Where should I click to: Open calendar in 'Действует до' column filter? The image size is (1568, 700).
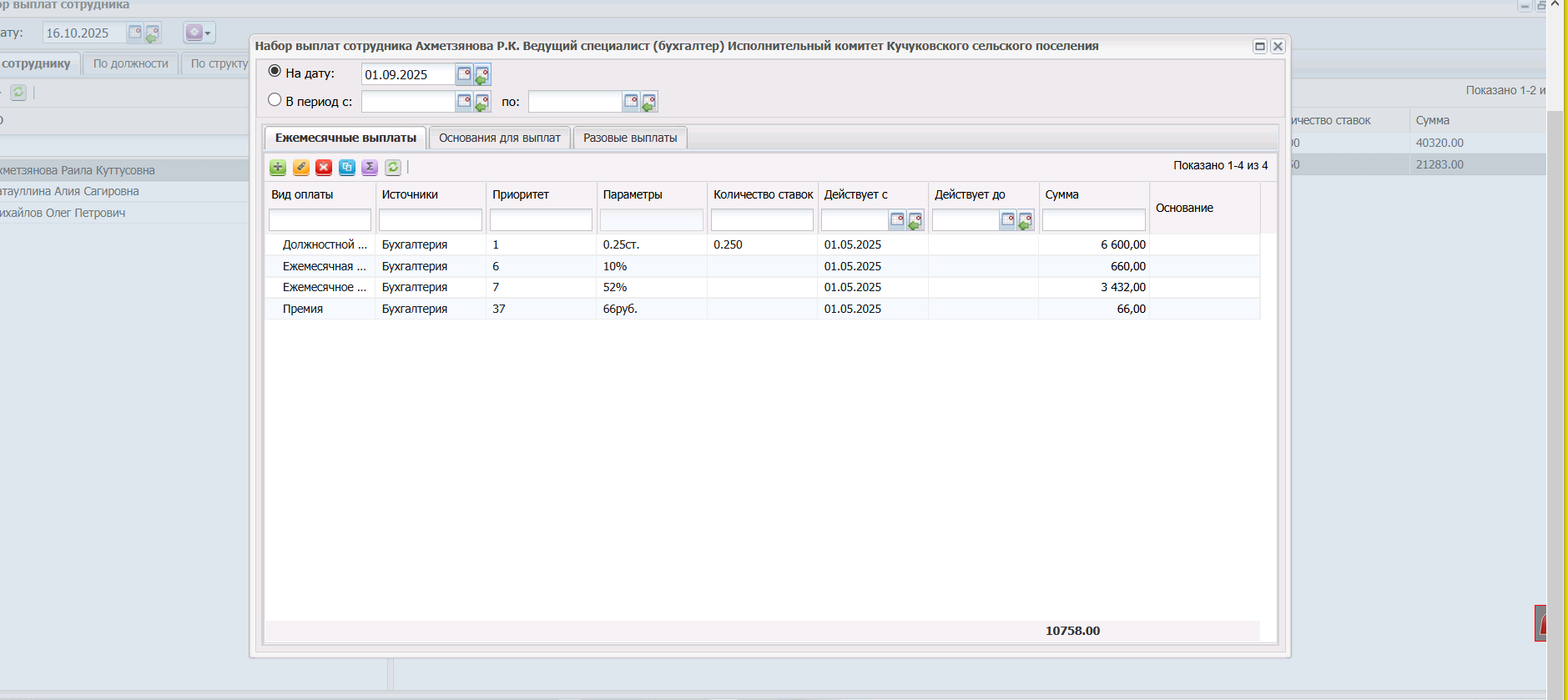pyautogui.click(x=1008, y=220)
